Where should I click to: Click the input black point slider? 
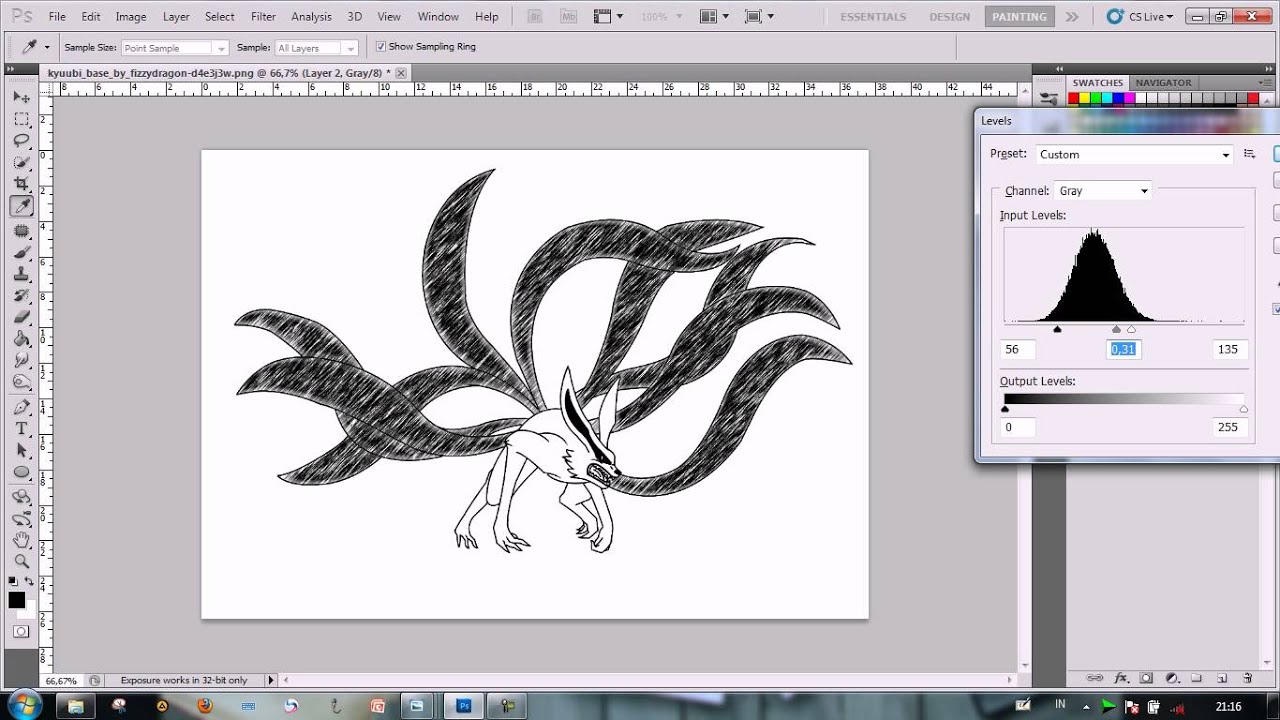pyautogui.click(x=1057, y=329)
